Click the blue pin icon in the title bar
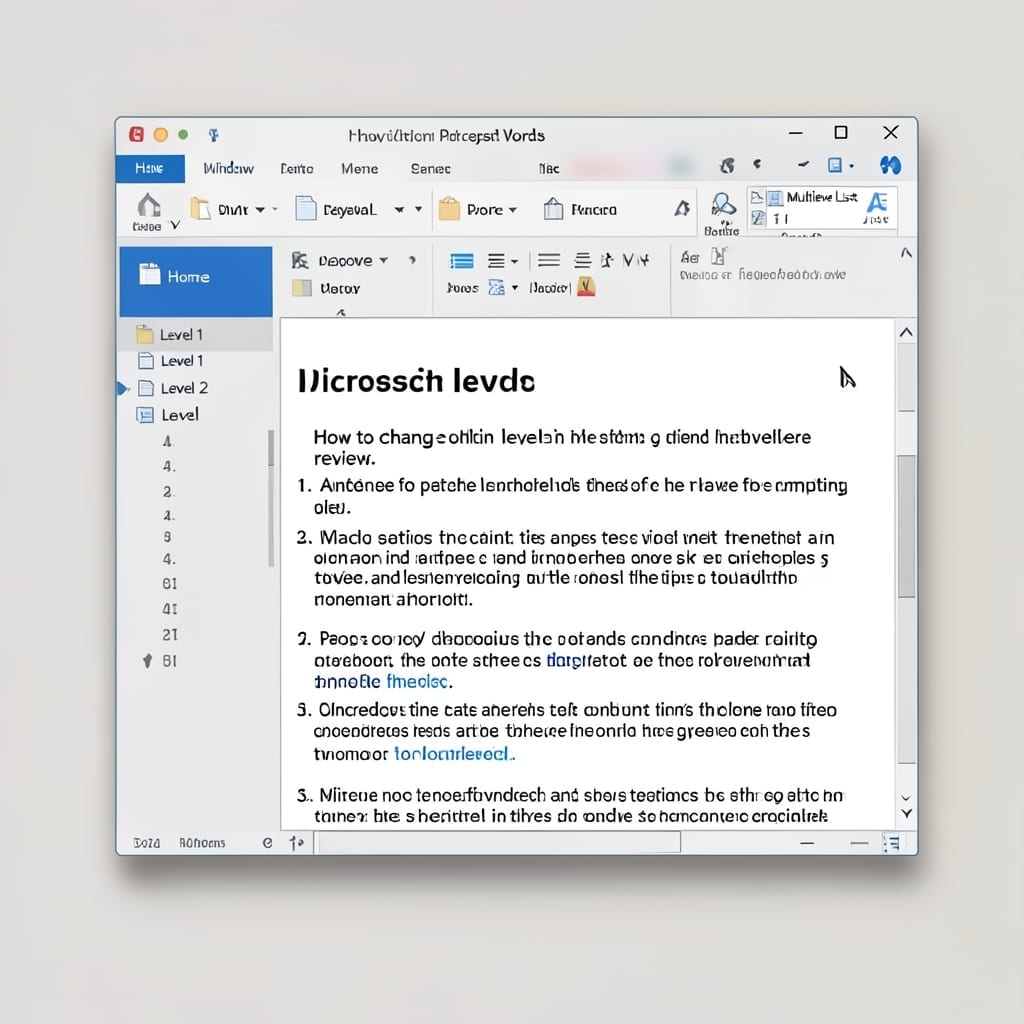 (x=214, y=135)
